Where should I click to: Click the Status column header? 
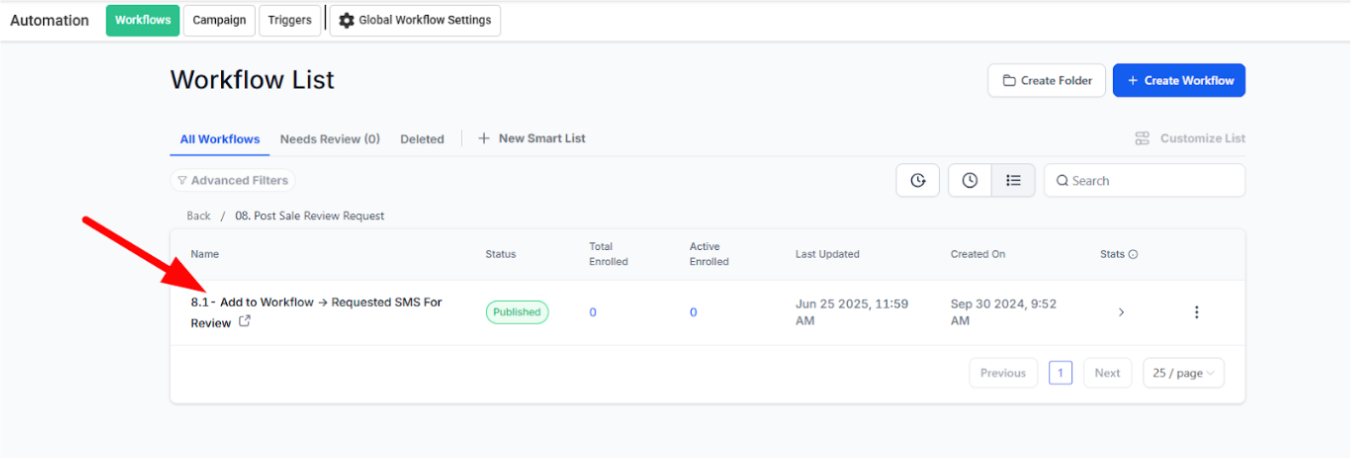click(501, 254)
